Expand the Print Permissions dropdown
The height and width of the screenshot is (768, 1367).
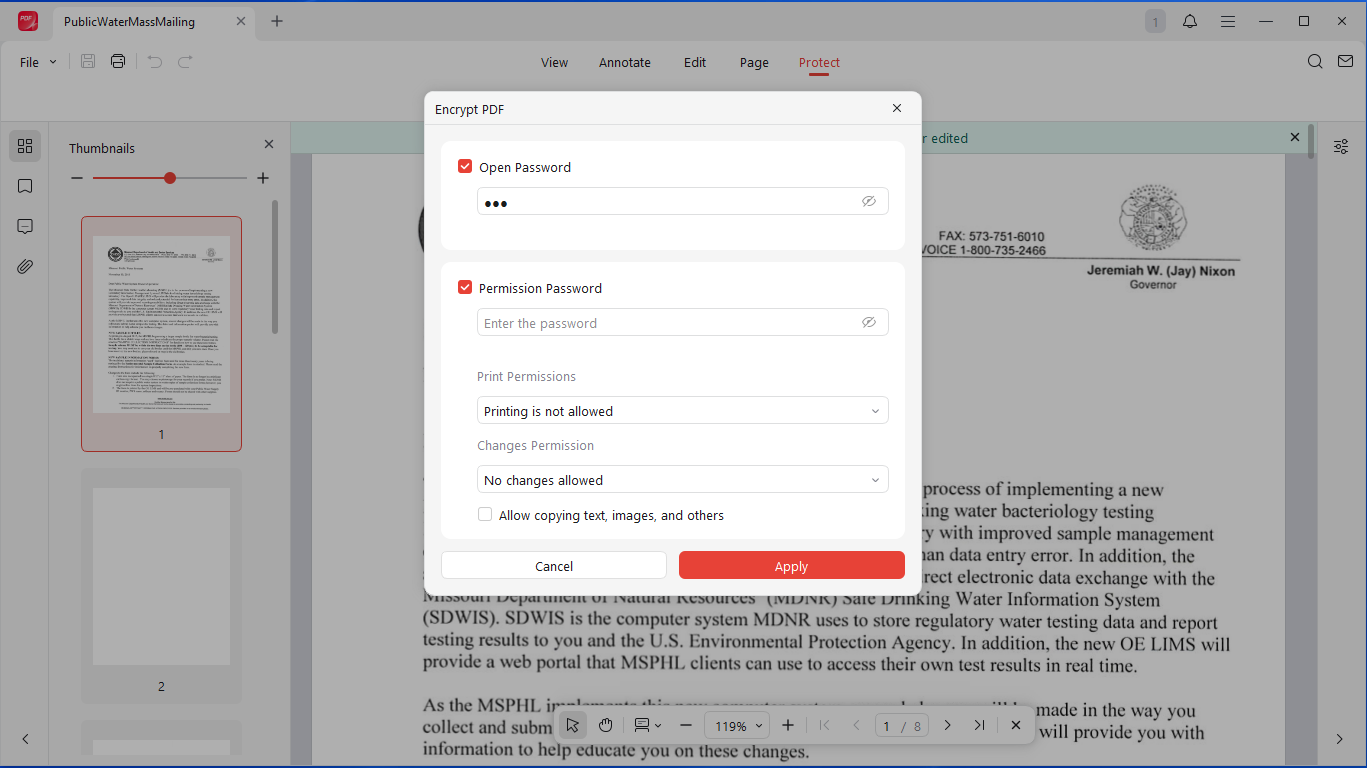coord(682,411)
